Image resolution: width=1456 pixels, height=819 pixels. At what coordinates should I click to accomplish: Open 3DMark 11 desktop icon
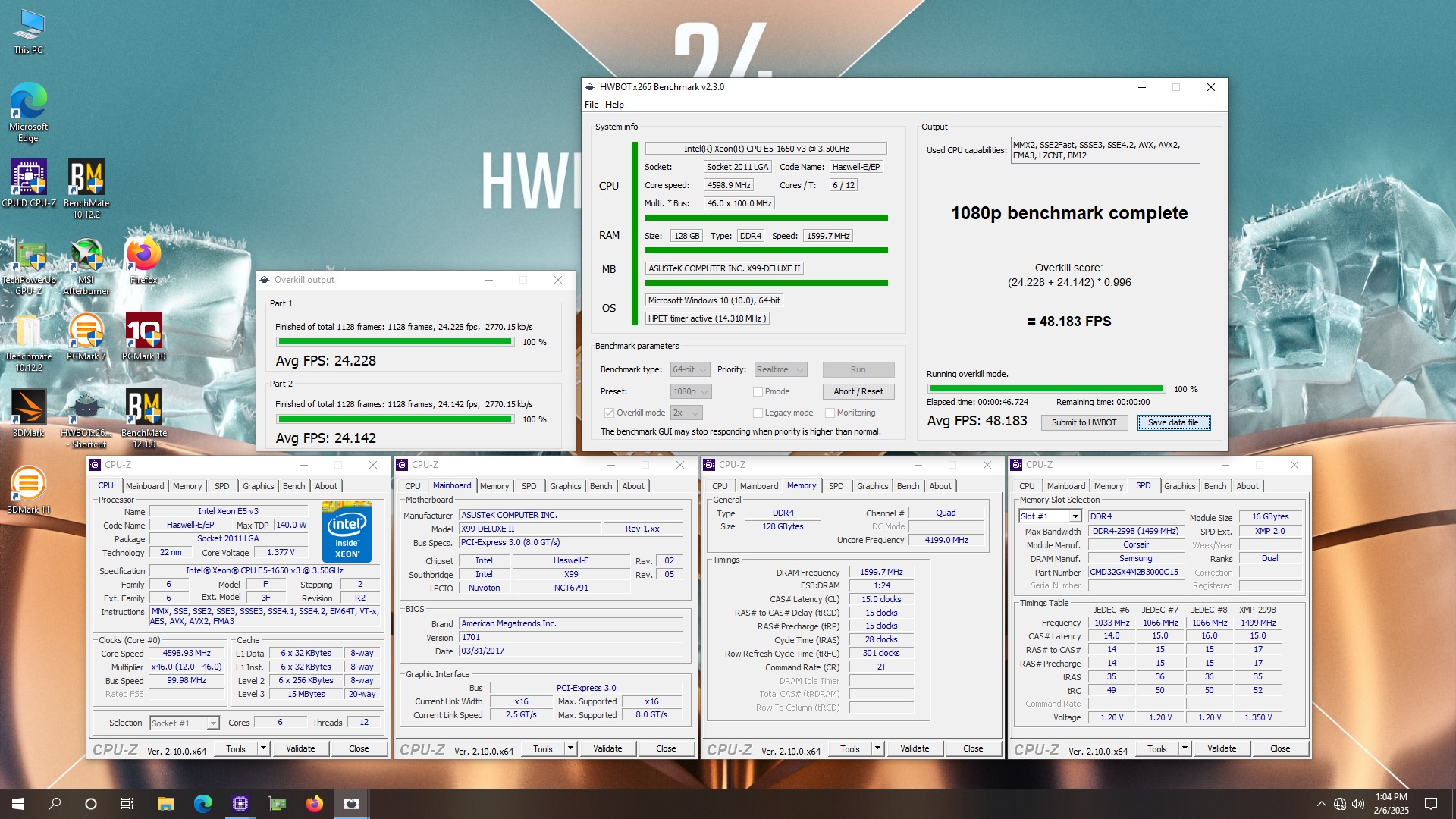pyautogui.click(x=29, y=489)
